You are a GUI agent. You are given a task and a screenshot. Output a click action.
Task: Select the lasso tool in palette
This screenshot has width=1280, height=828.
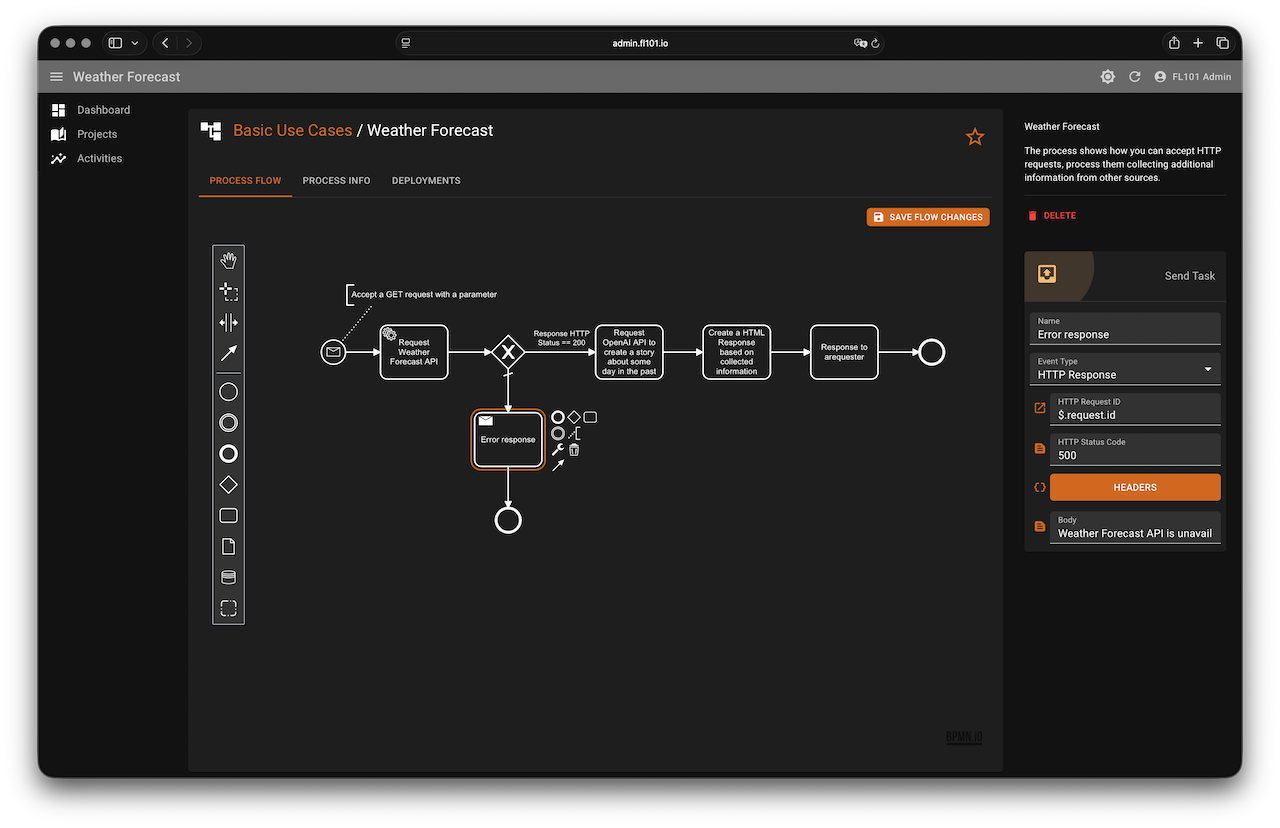point(228,292)
